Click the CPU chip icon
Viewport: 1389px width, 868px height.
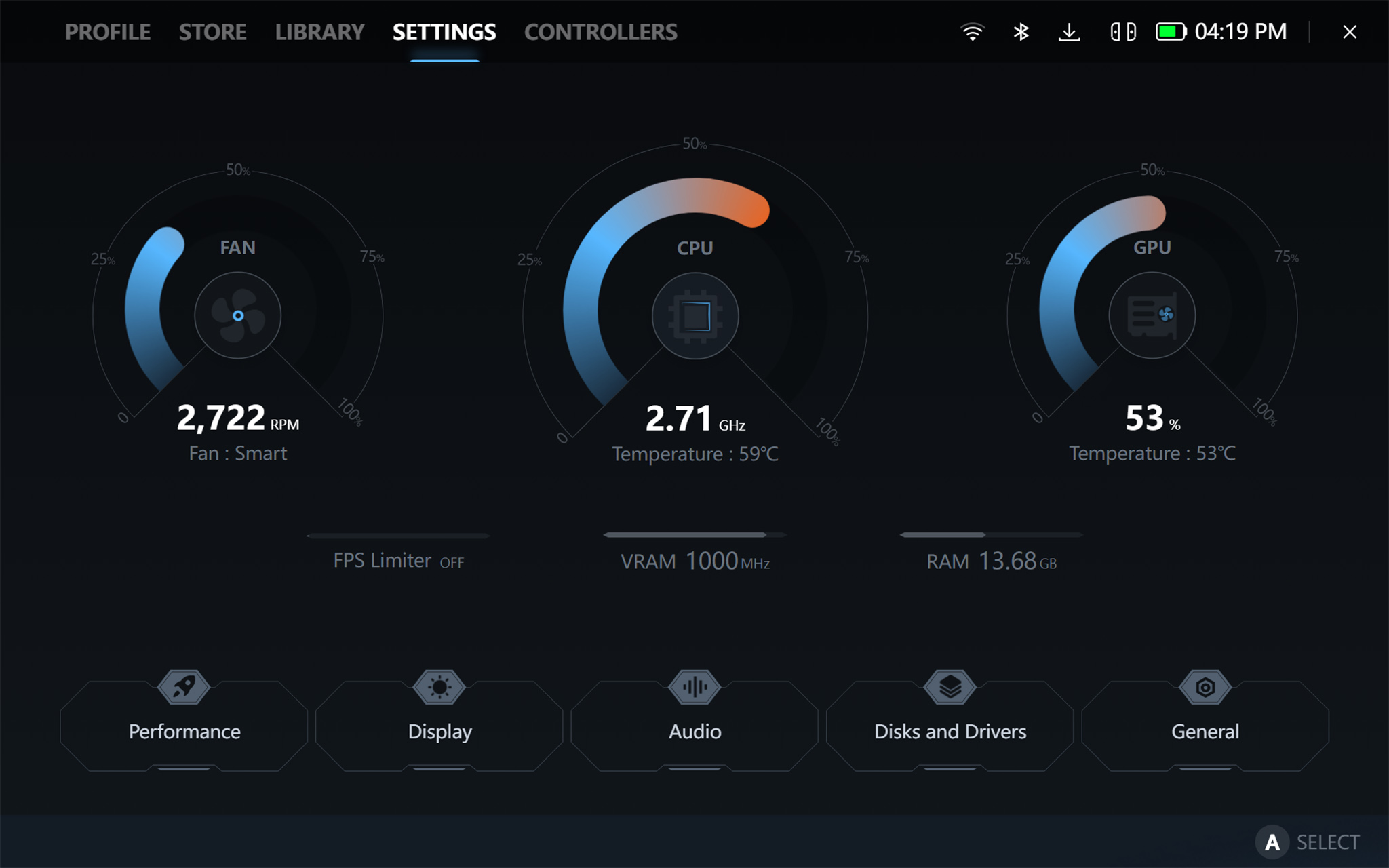(695, 316)
